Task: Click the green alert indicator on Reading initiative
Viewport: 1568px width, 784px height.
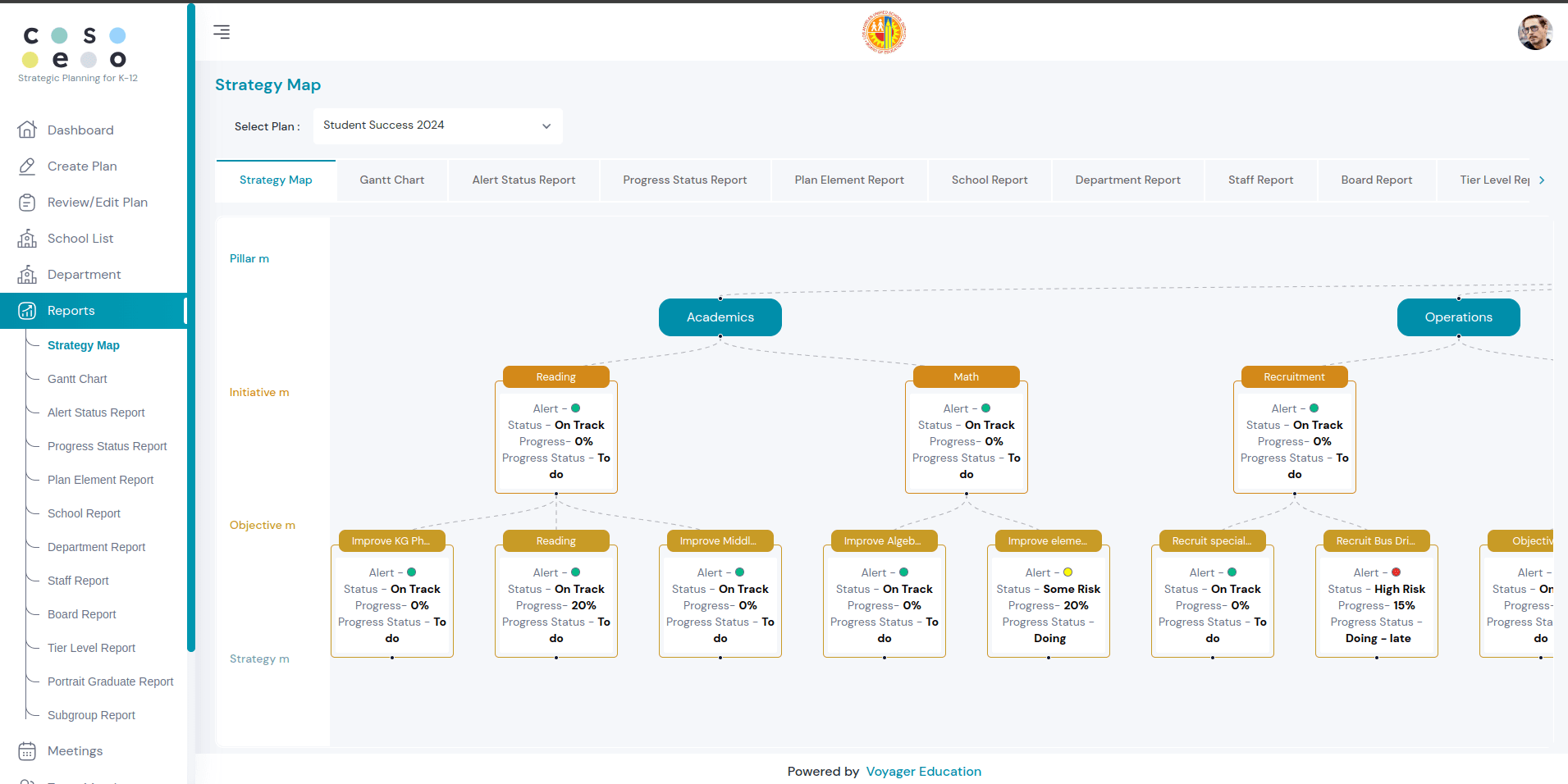Action: tap(576, 408)
